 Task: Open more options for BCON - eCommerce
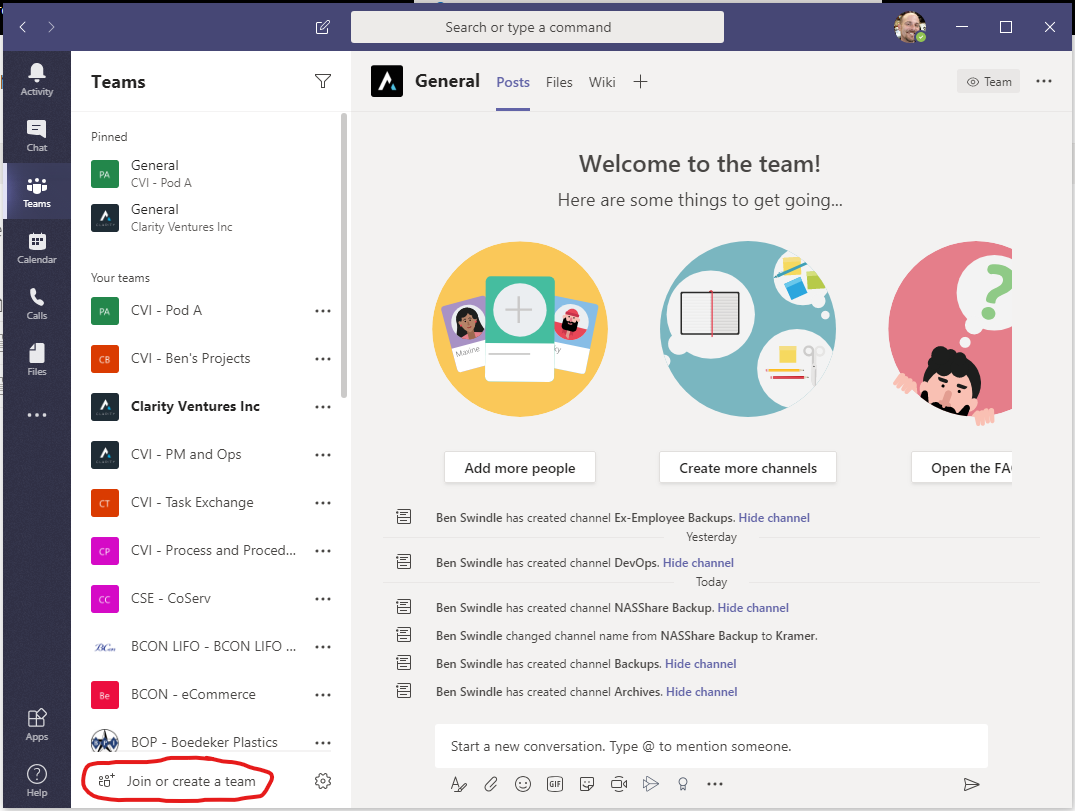click(x=323, y=694)
